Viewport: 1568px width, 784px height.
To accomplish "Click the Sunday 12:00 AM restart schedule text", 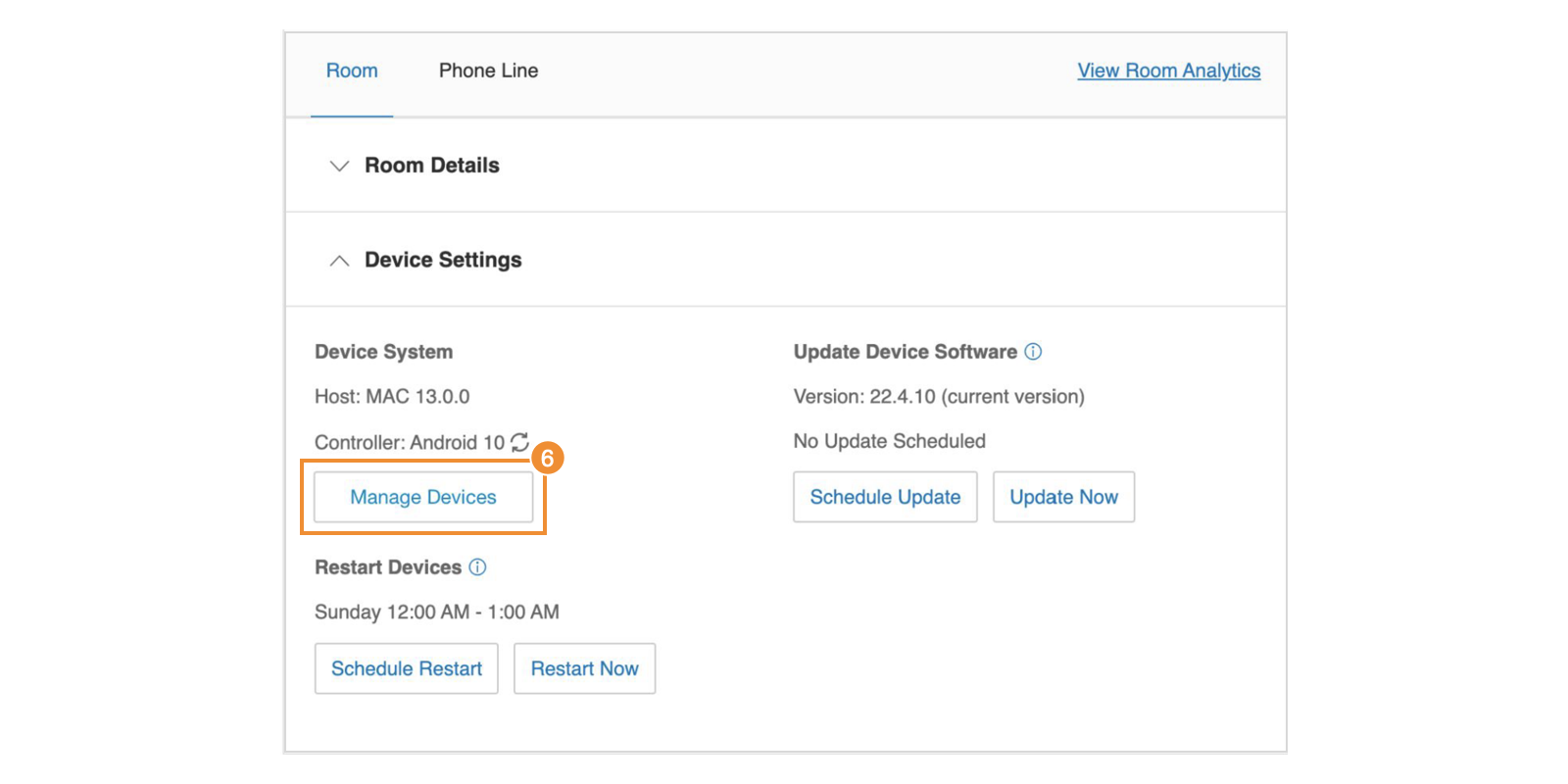I will click(436, 612).
